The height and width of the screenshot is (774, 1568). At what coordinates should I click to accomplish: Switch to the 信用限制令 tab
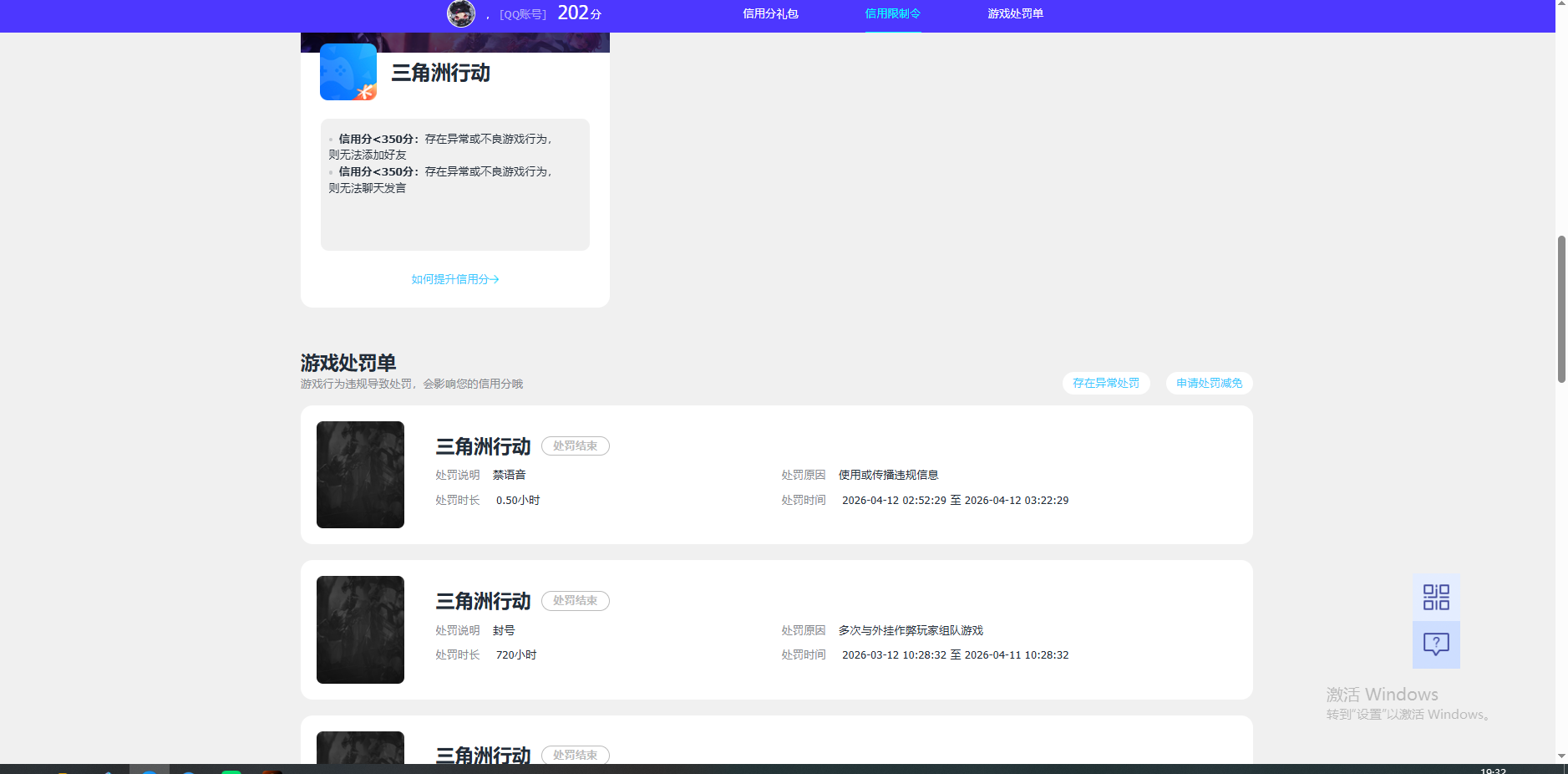pos(892,13)
